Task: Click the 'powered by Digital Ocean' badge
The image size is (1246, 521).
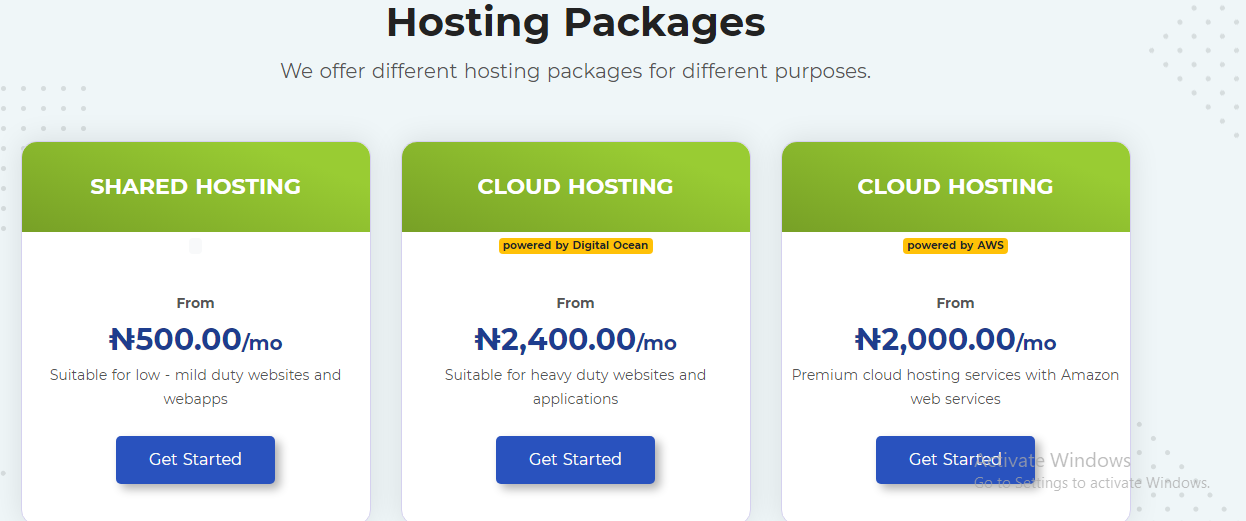Action: 575,245
